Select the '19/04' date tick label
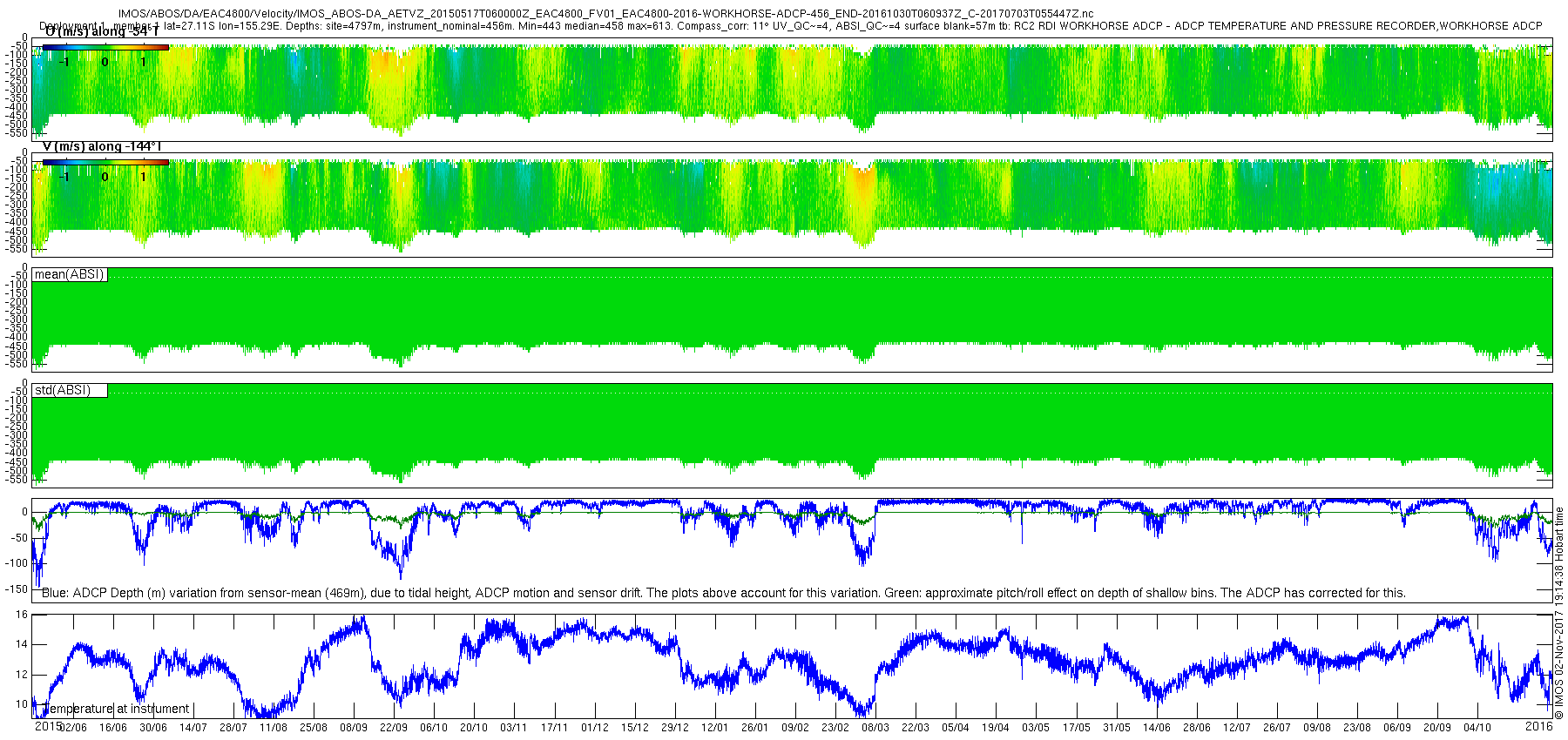 tap(996, 728)
